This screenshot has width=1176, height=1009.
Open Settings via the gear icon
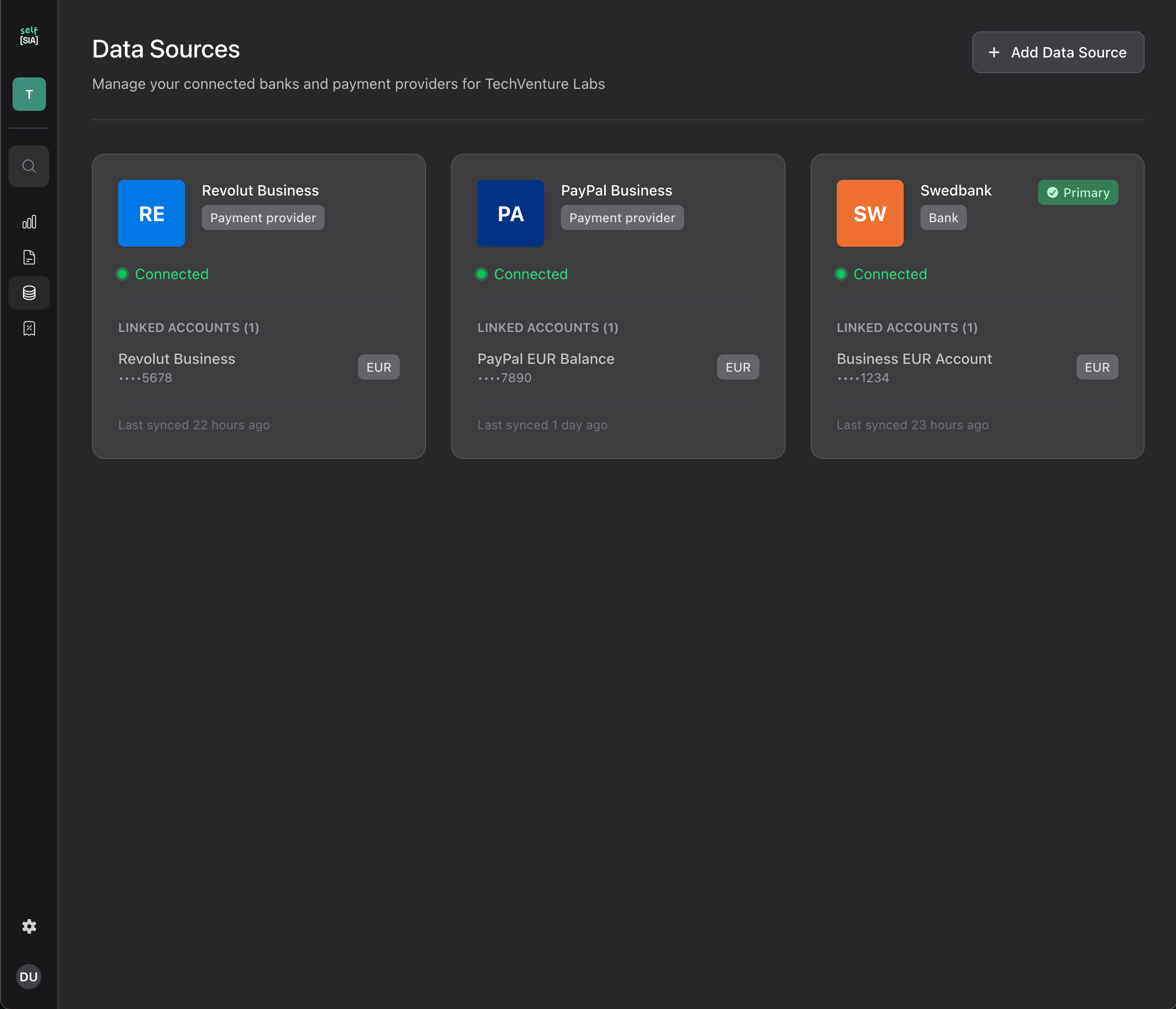pos(29,926)
